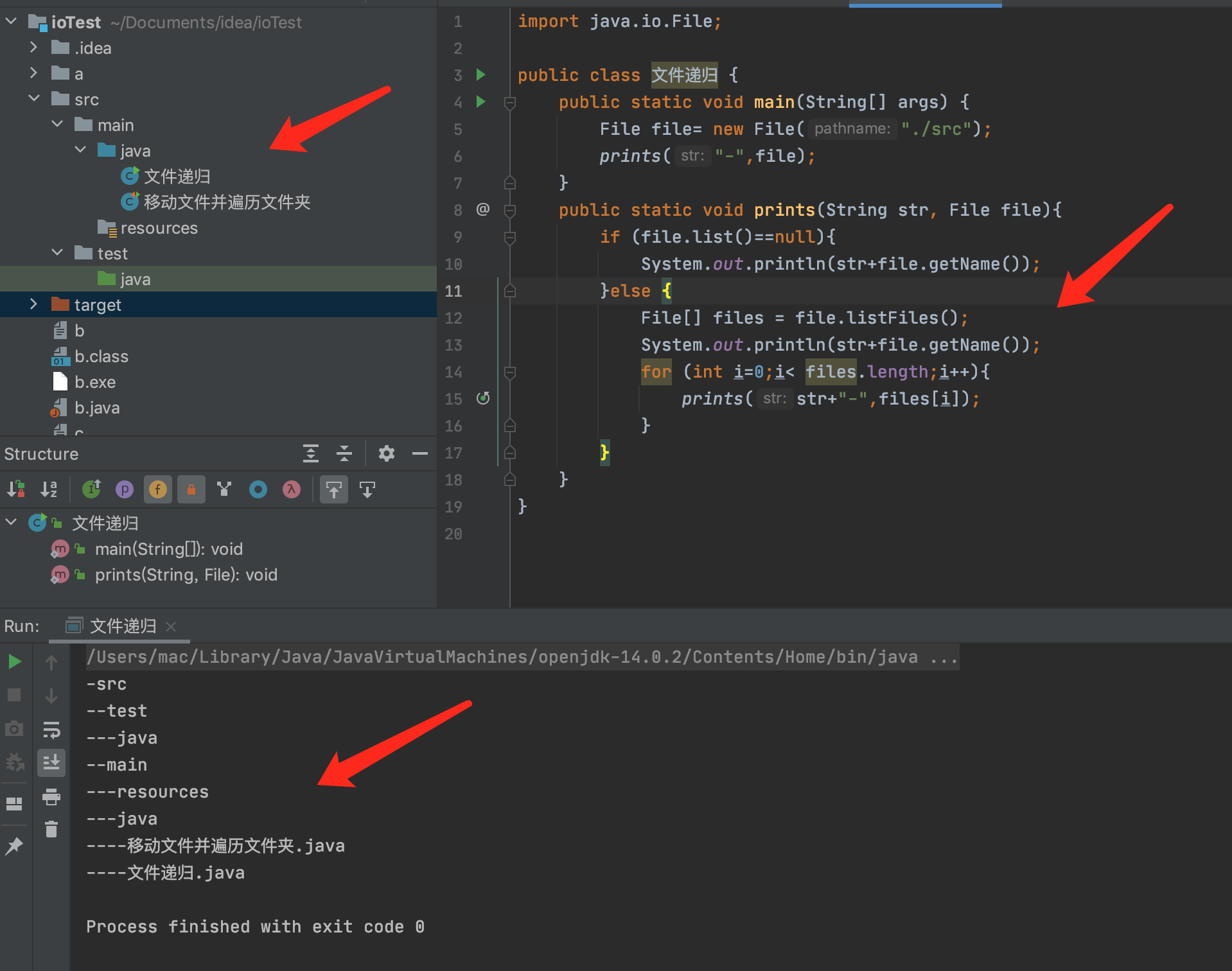The width and height of the screenshot is (1232, 971).
Task: Select class 移动文件并遍历文件夹 in project tree
Action: [x=227, y=202]
